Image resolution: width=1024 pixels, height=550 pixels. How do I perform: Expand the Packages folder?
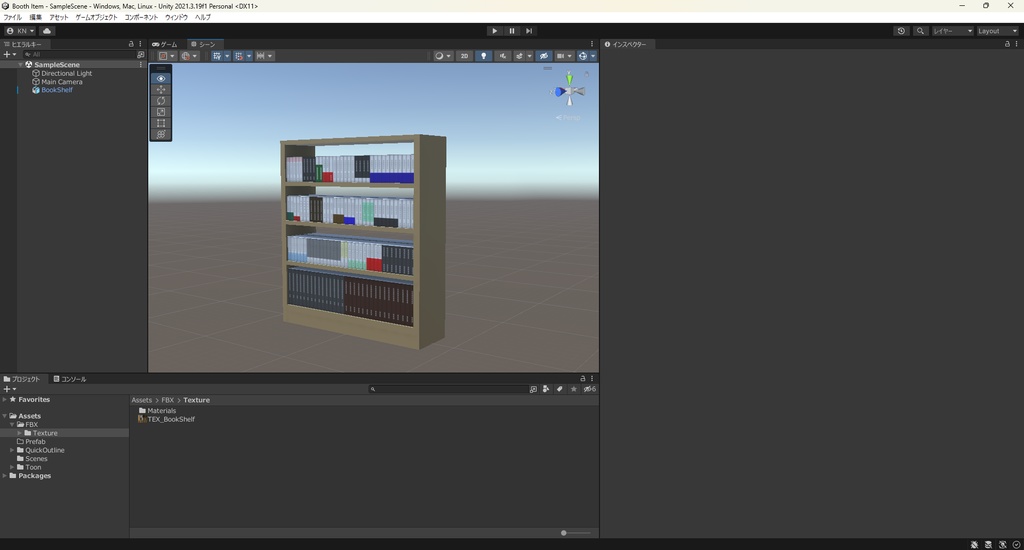point(5,476)
